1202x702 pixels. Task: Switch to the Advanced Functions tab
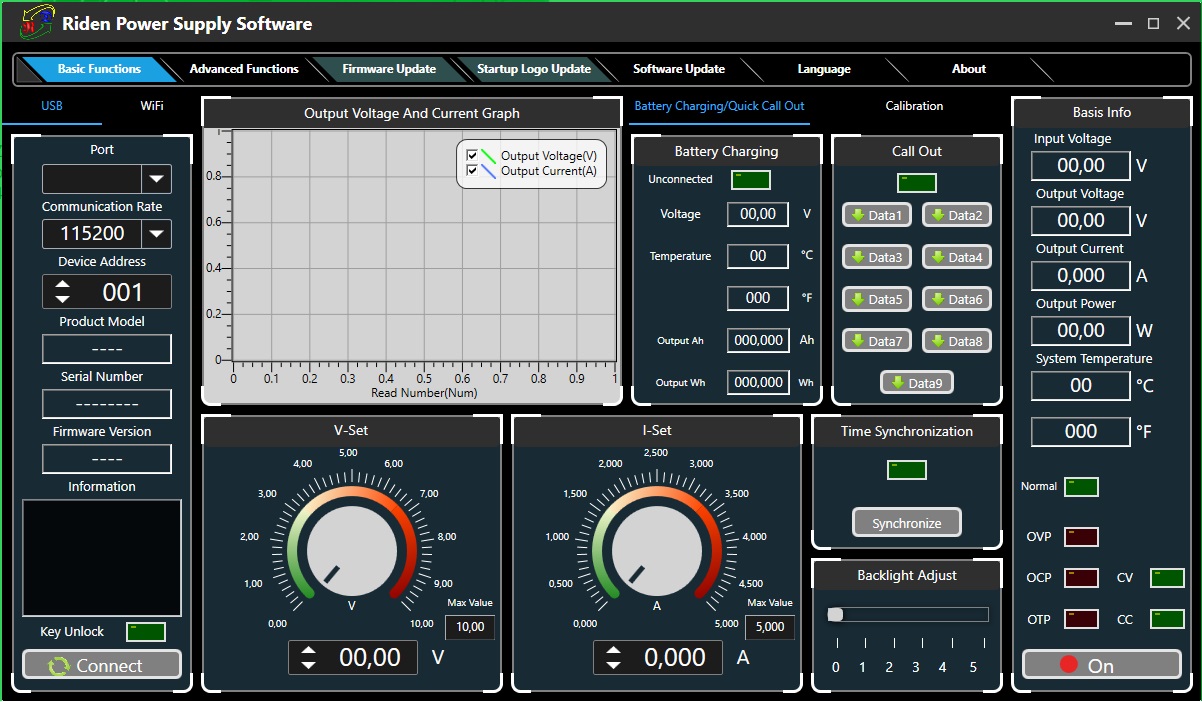click(244, 69)
